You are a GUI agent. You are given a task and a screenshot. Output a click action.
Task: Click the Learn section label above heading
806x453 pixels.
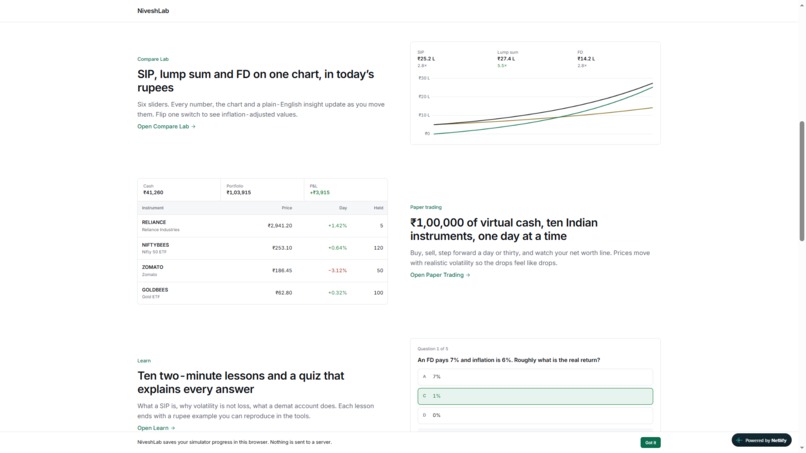tap(144, 361)
